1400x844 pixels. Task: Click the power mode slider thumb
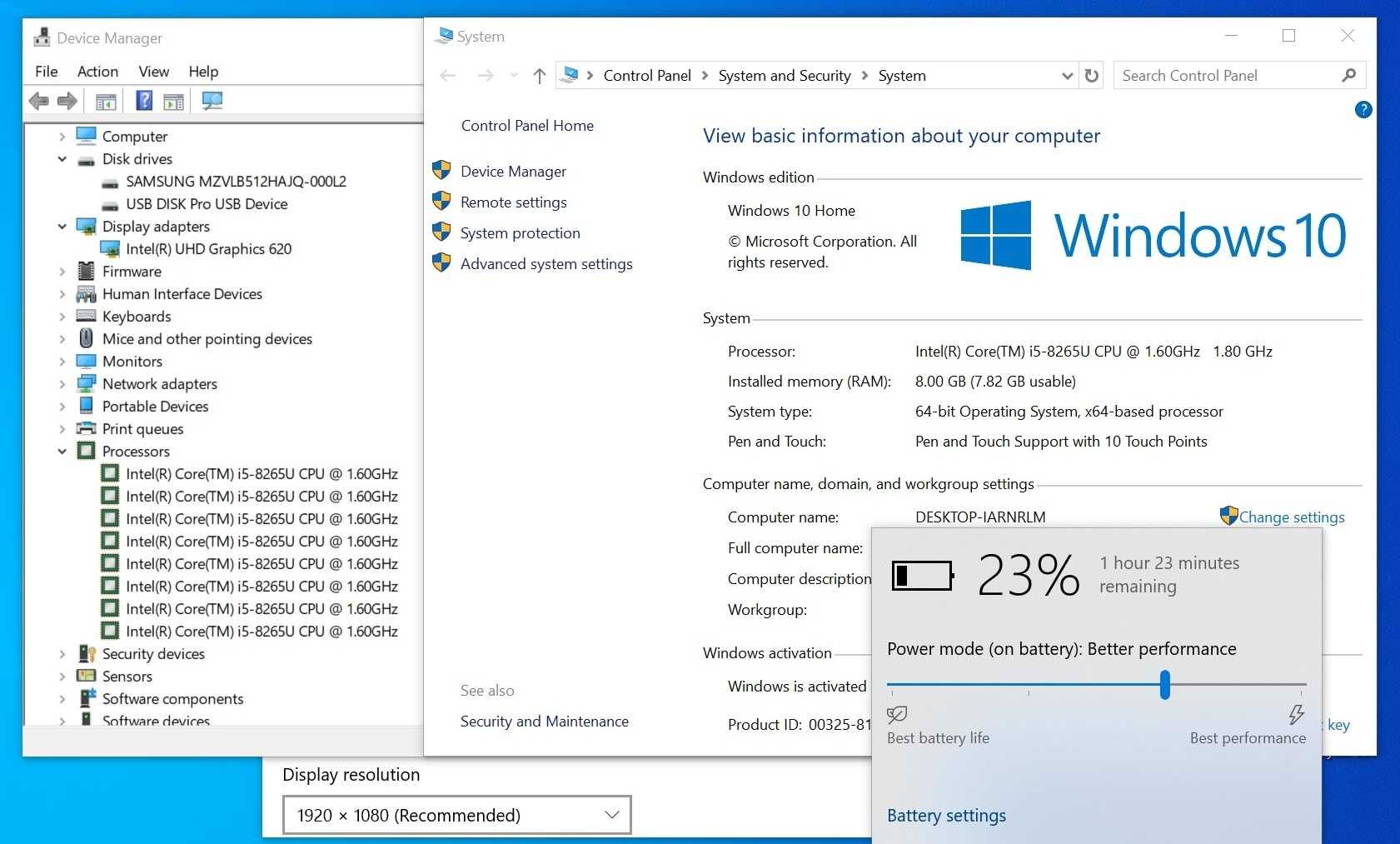1165,685
